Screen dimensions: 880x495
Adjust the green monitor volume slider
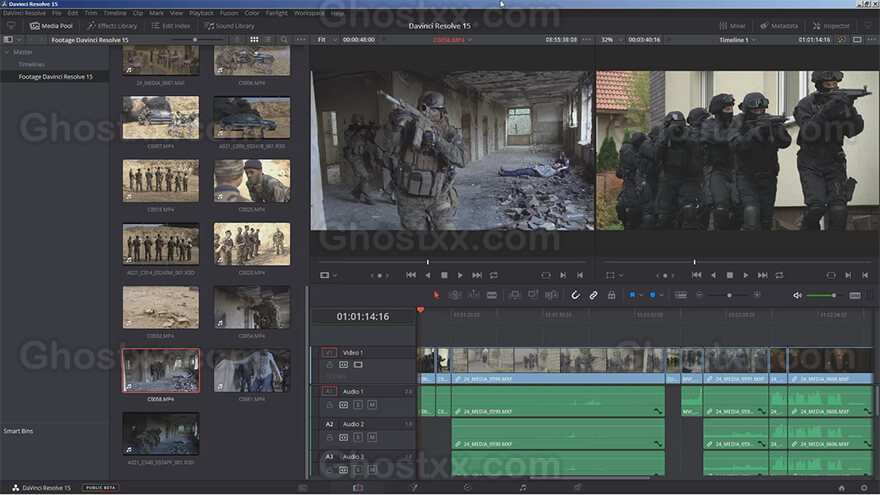tap(823, 295)
